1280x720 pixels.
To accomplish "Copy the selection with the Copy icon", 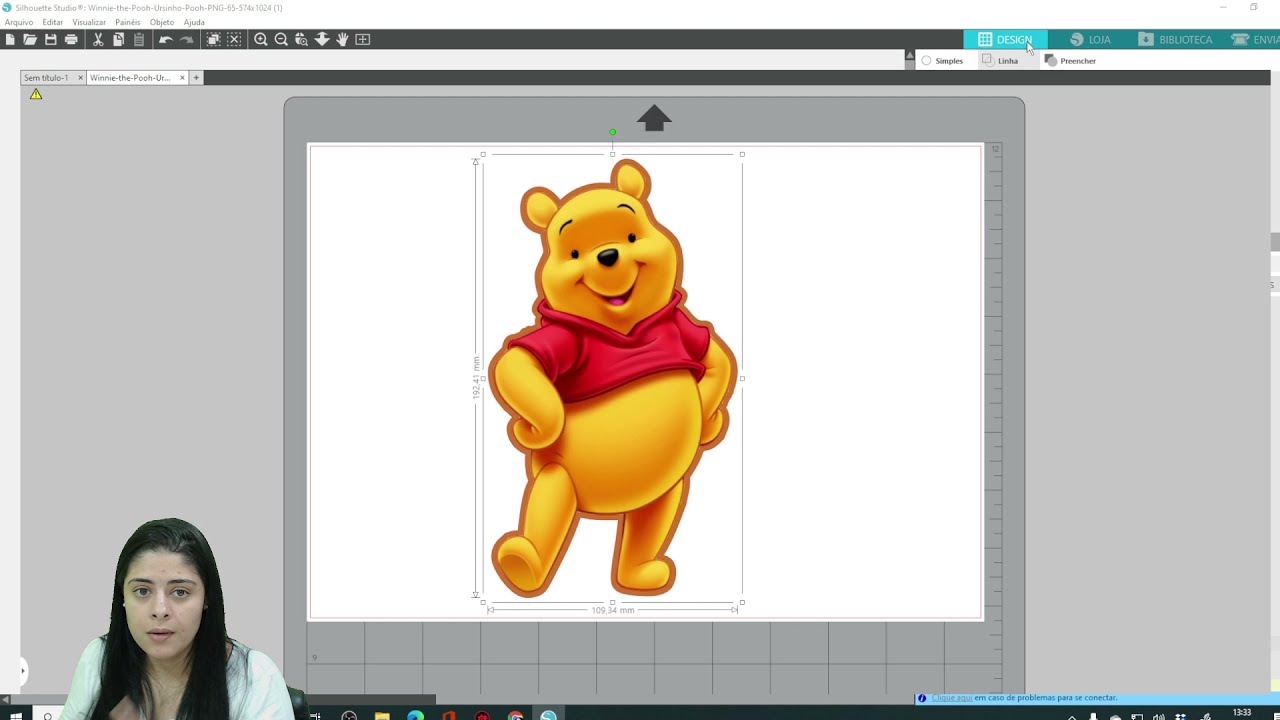I will [x=118, y=39].
